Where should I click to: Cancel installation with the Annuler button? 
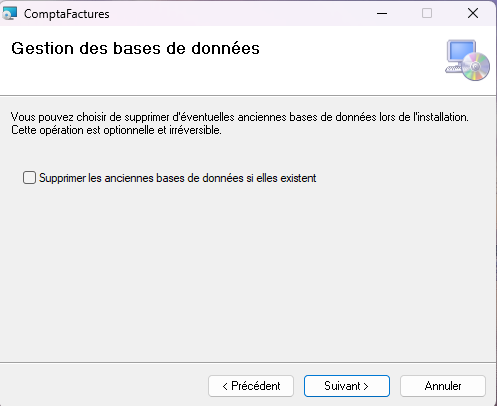tap(443, 386)
